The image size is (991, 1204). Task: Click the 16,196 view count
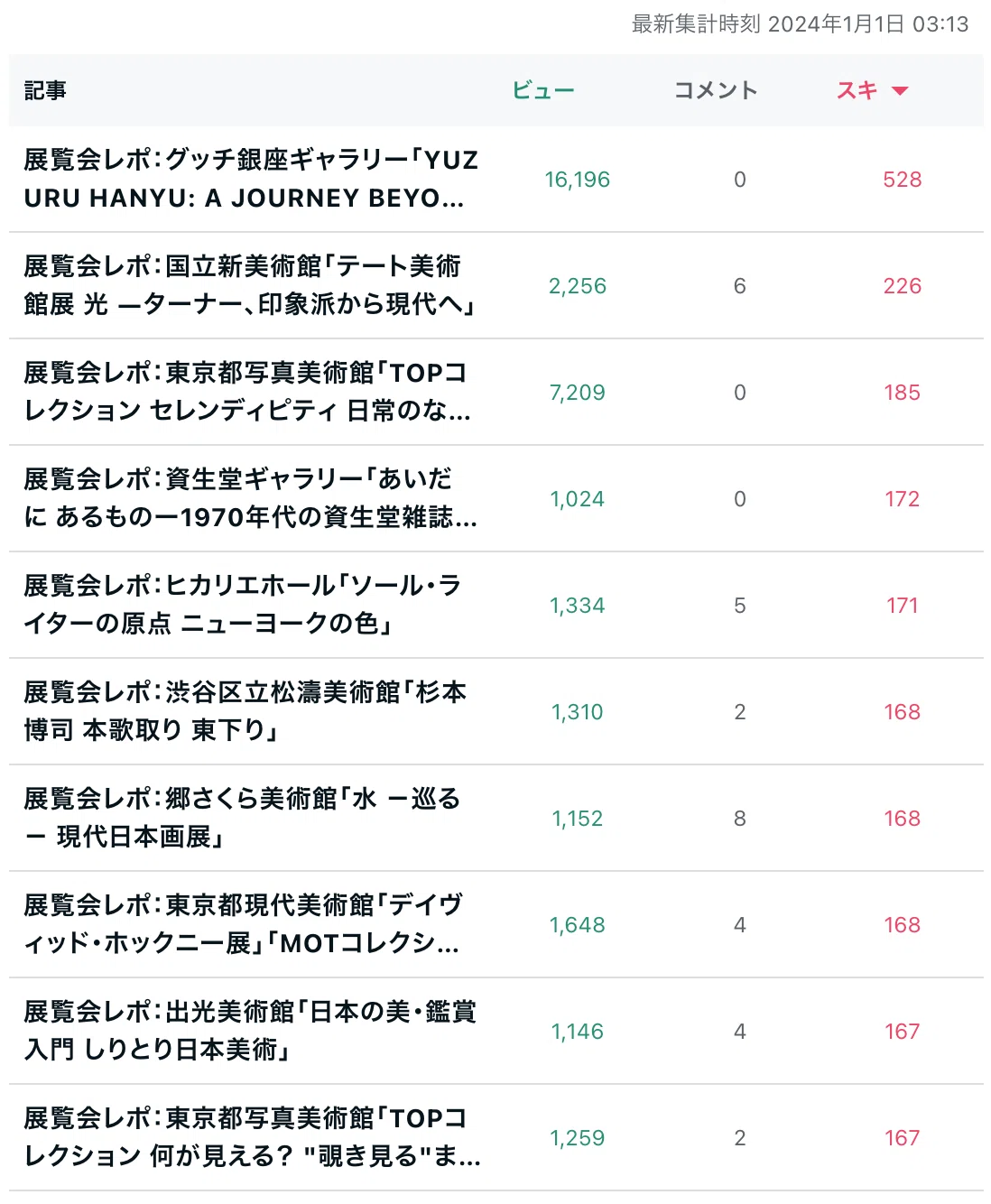(x=578, y=180)
